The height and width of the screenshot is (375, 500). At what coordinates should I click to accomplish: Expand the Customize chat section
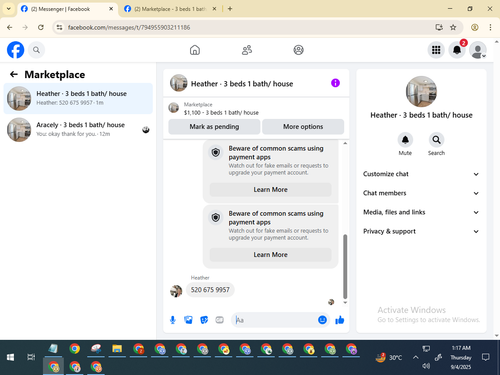coord(421,174)
